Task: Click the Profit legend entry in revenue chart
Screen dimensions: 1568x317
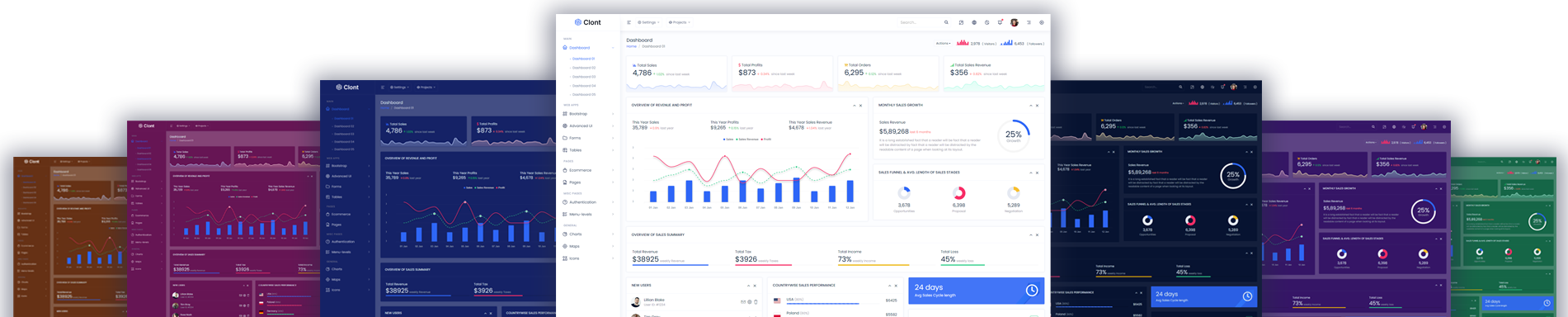Action: (x=765, y=140)
